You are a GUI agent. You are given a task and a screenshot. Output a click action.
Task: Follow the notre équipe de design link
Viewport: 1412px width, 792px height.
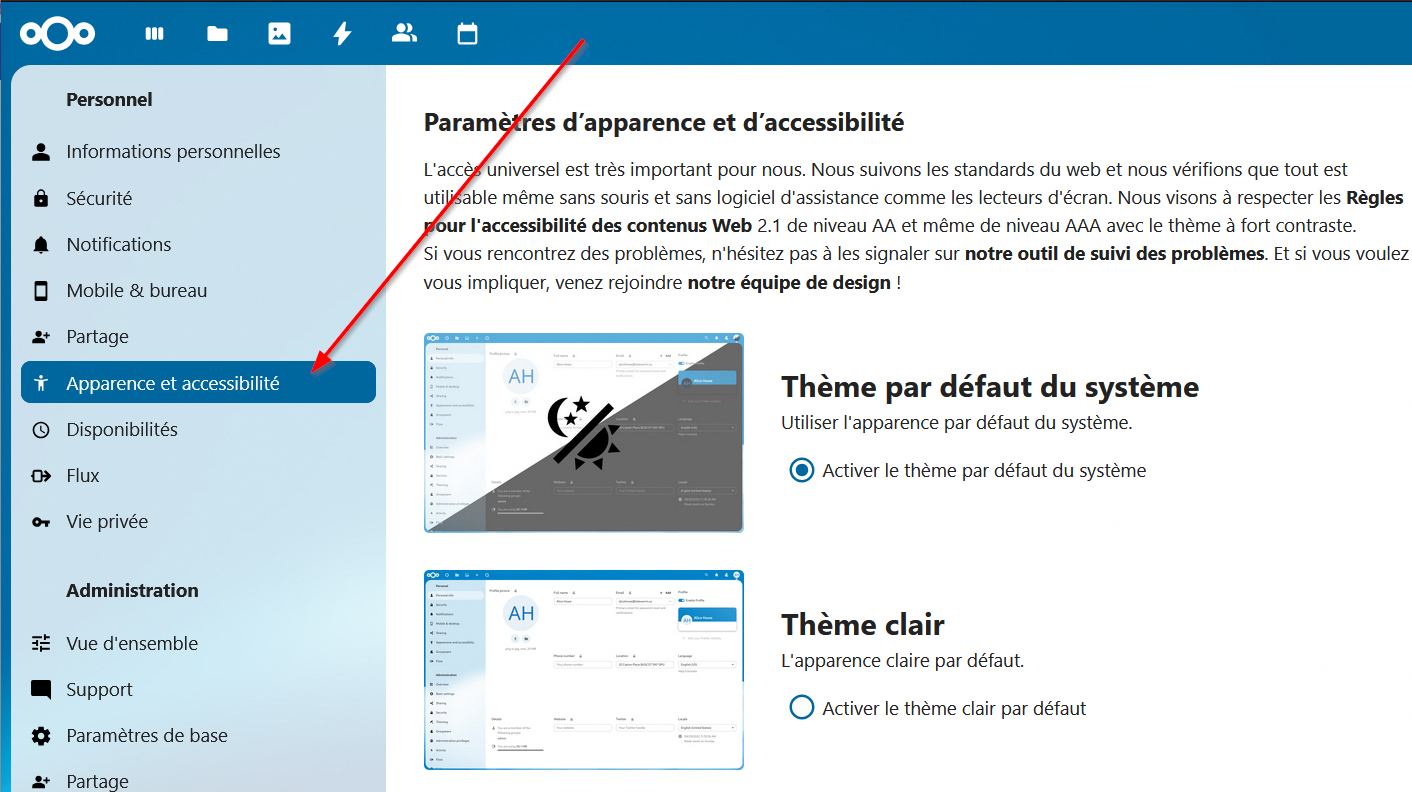[x=788, y=283]
